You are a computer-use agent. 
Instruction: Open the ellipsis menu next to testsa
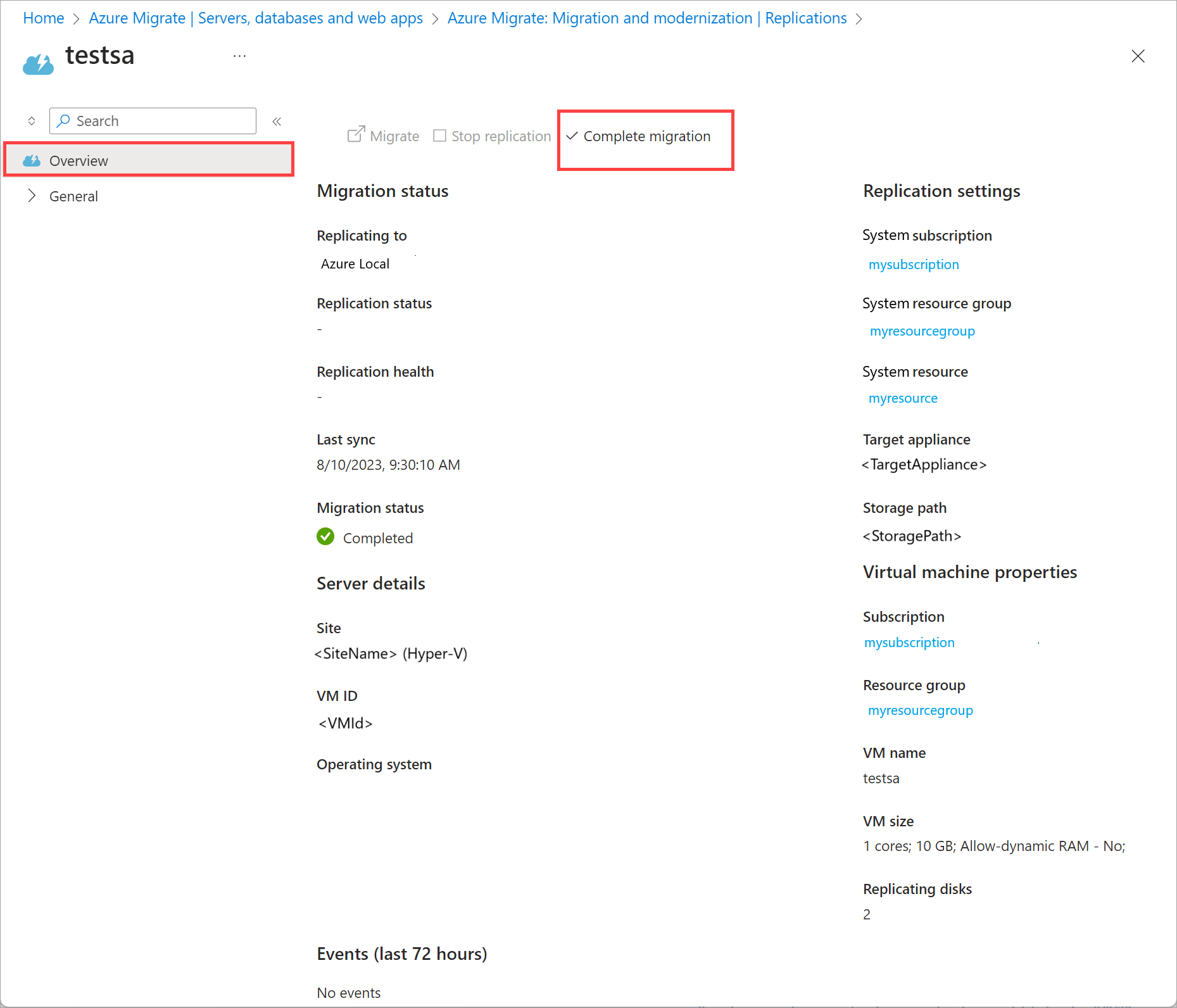point(239,56)
